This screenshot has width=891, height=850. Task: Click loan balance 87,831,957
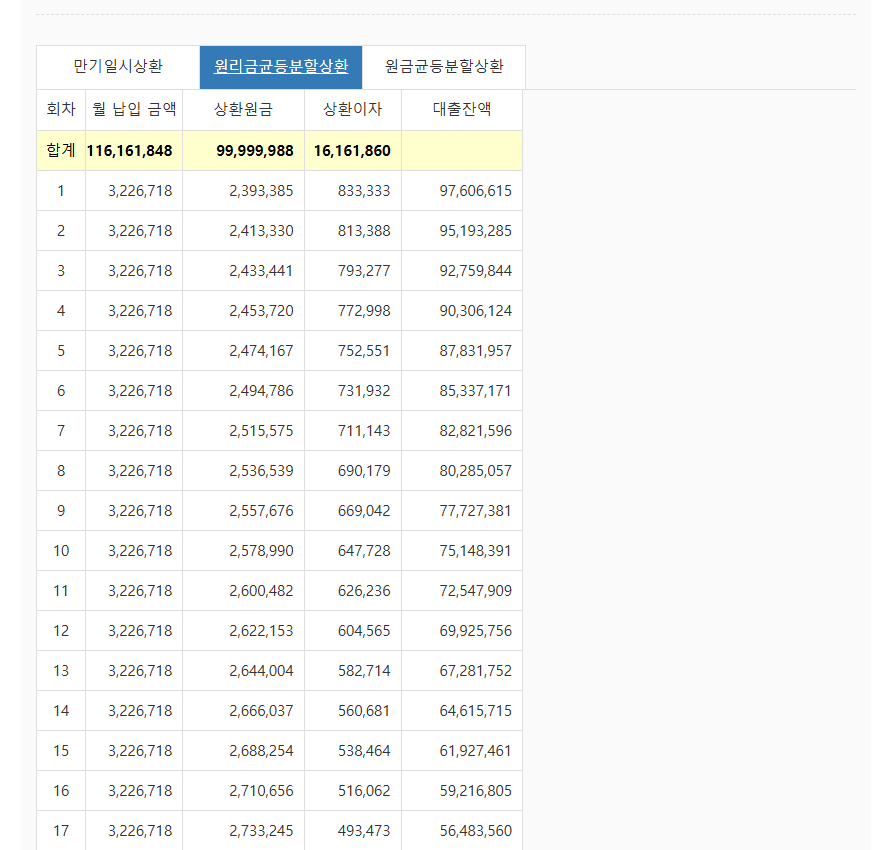pyautogui.click(x=476, y=351)
